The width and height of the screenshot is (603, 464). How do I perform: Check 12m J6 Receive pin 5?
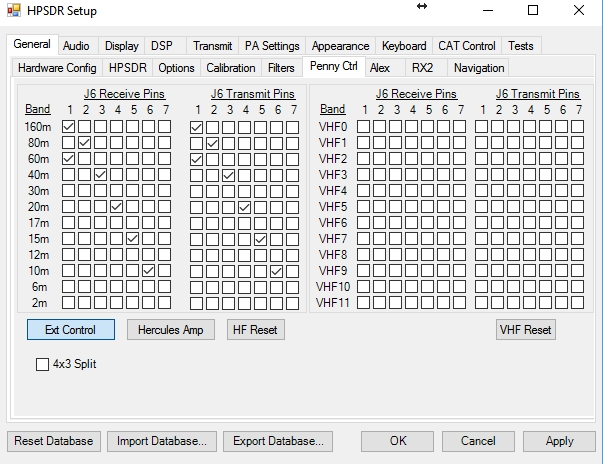133,254
